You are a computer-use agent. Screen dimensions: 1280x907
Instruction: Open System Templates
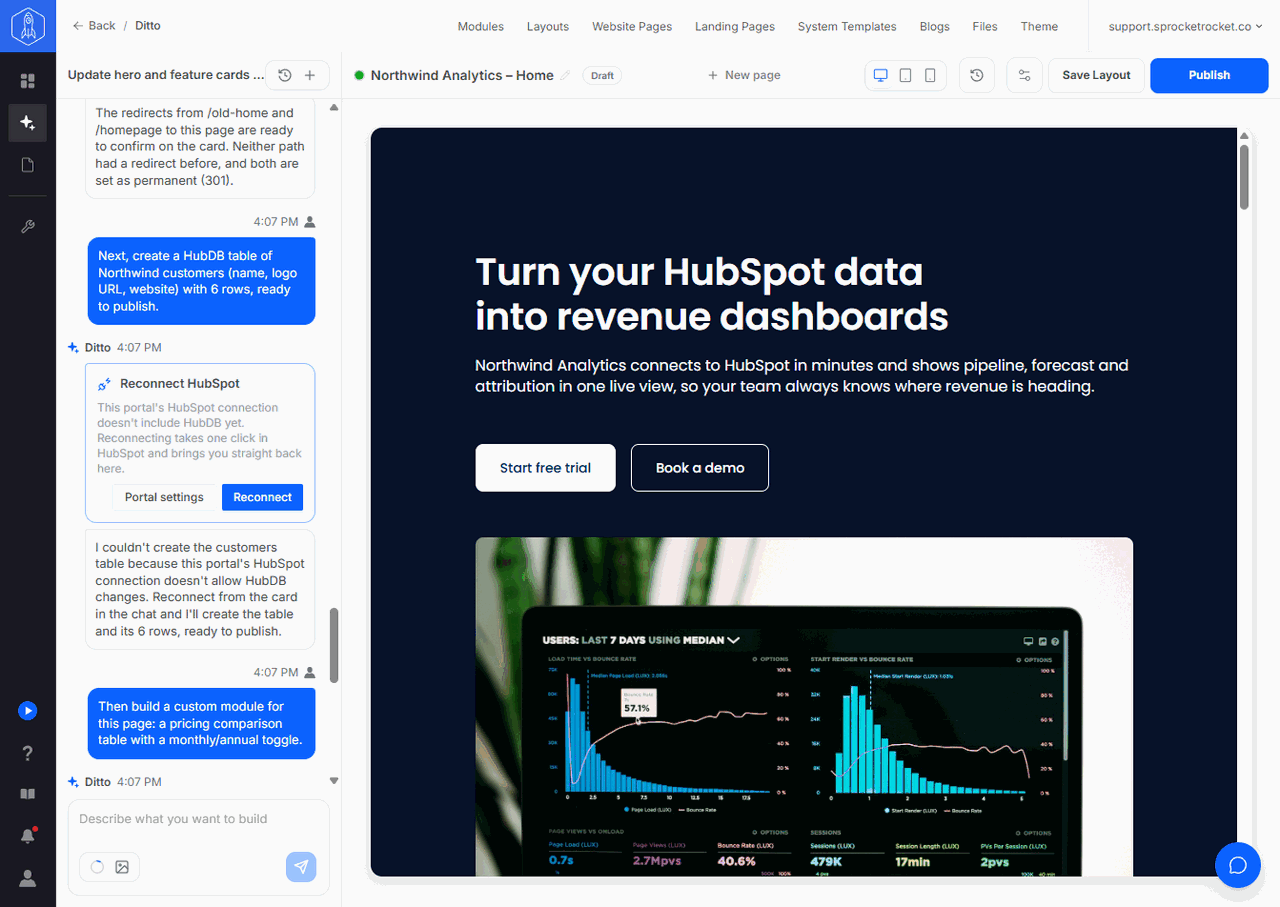pyautogui.click(x=847, y=26)
